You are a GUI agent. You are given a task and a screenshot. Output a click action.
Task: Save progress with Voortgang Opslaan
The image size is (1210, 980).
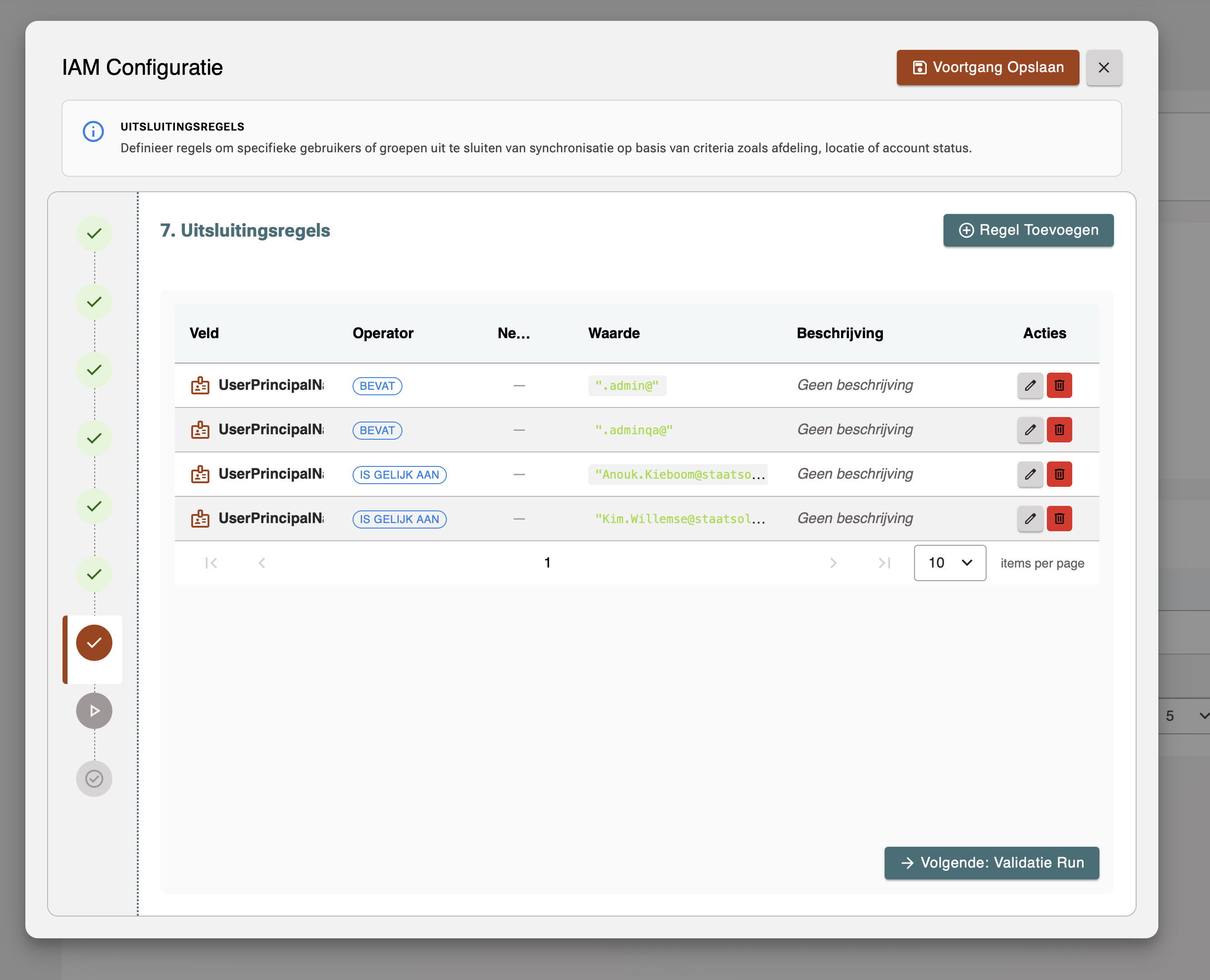[987, 68]
